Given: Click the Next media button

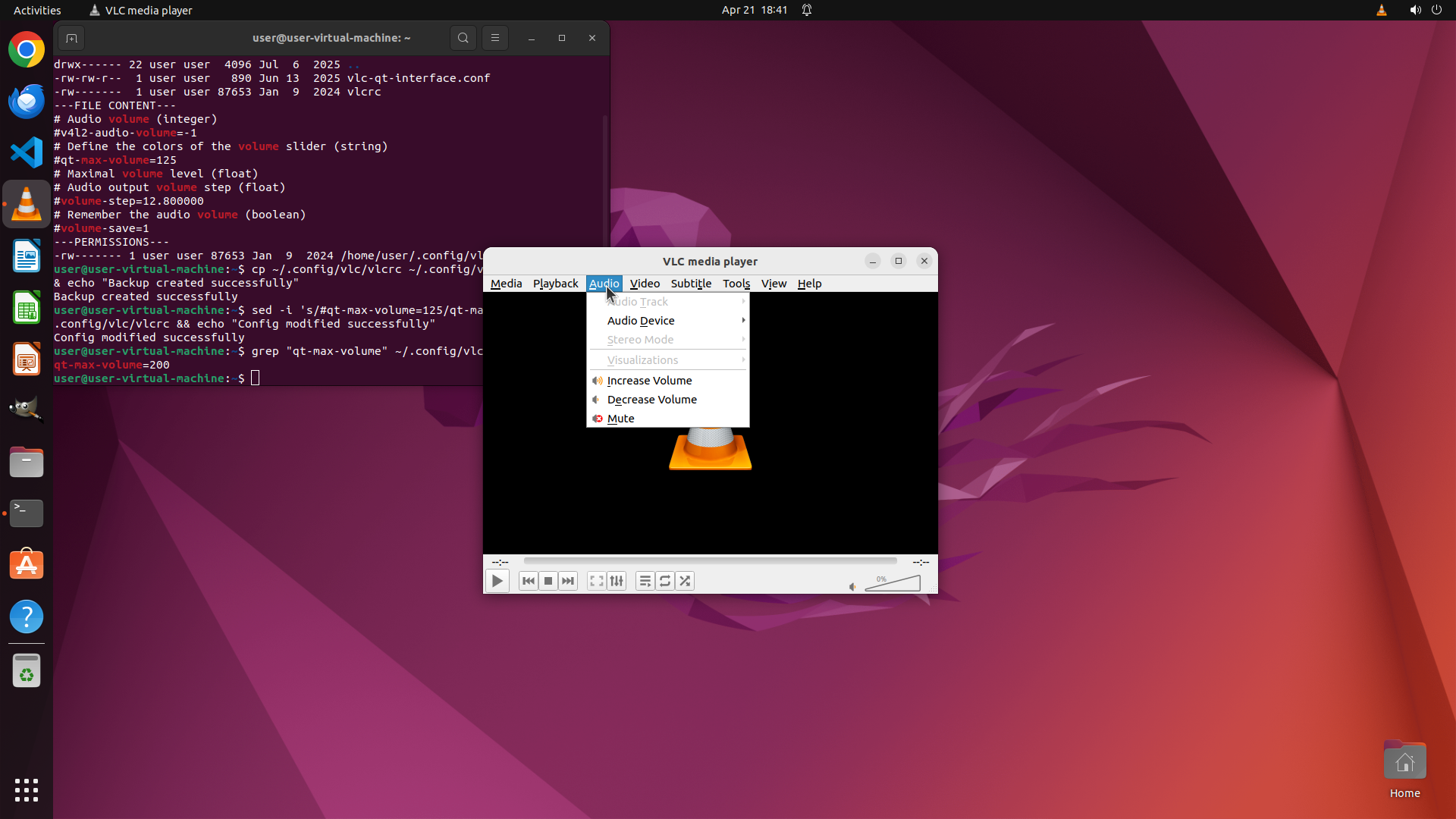Looking at the screenshot, I should [568, 581].
